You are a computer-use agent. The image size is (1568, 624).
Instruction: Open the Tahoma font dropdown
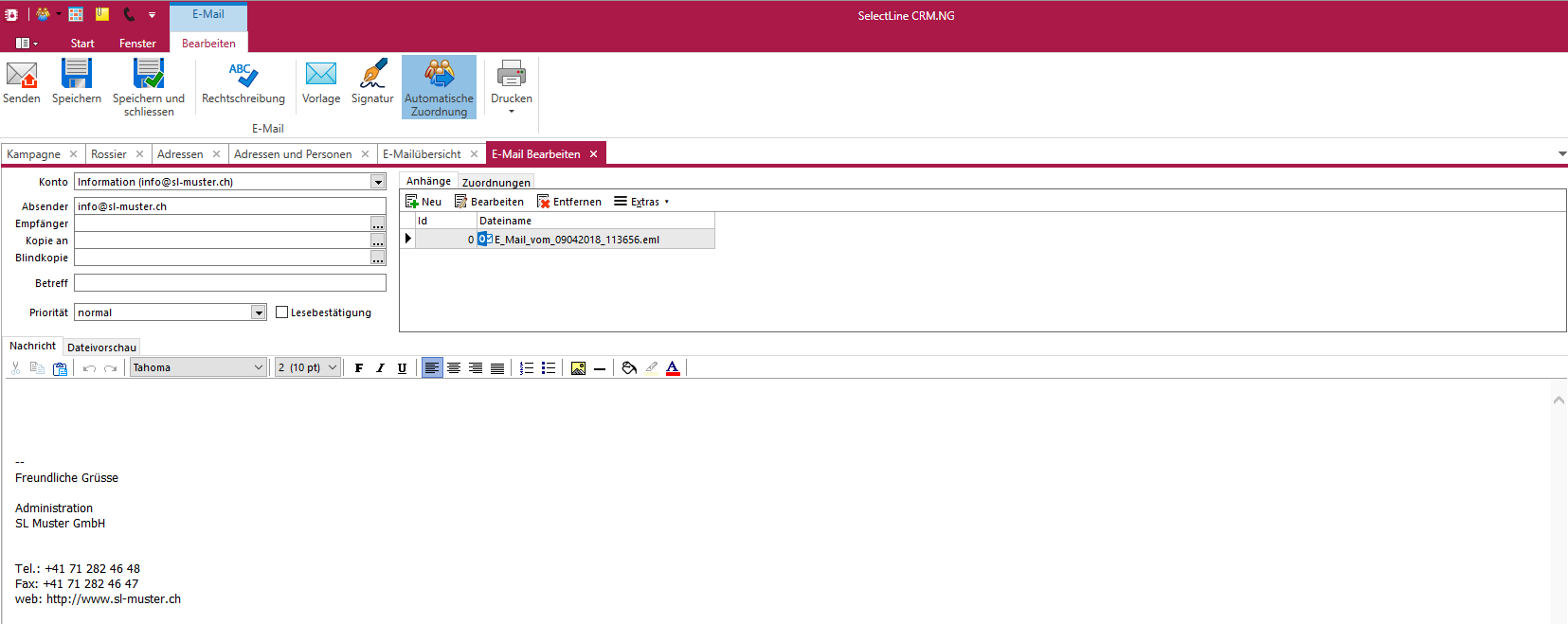258,367
